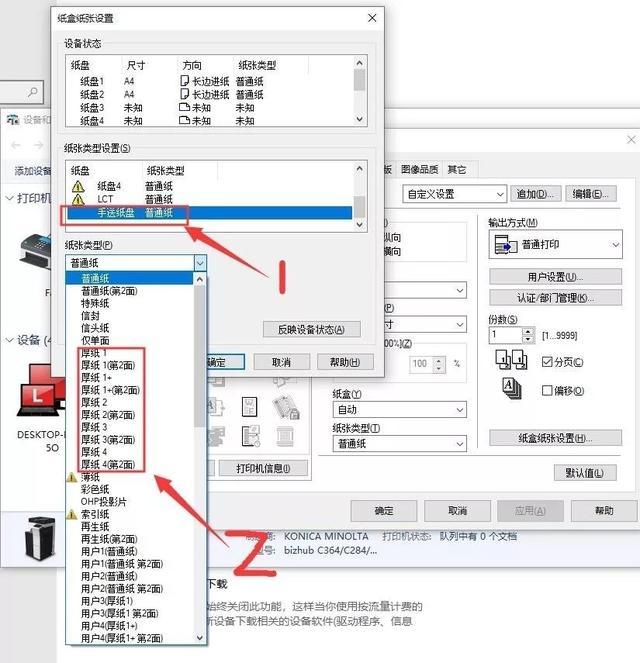Select 再生纸 option

[x=95, y=527]
